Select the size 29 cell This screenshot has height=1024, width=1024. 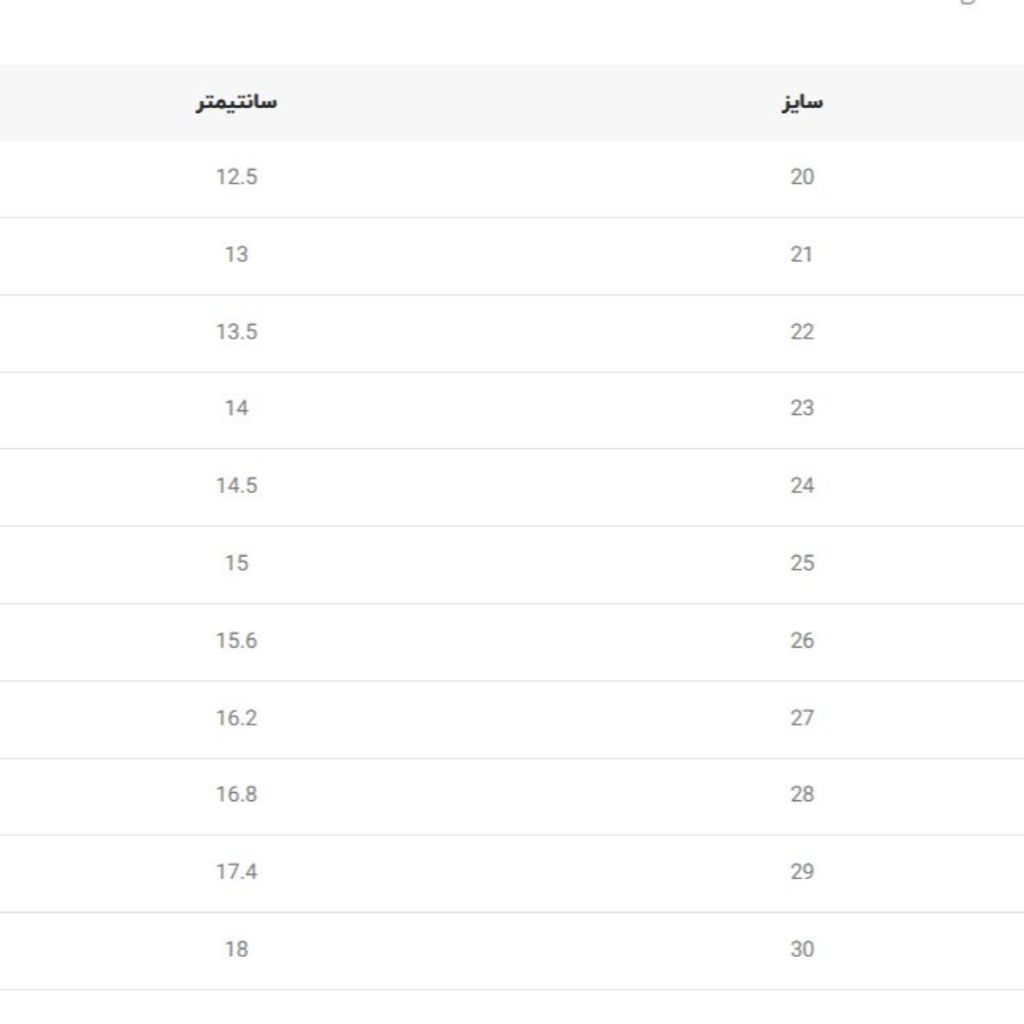tap(802, 872)
